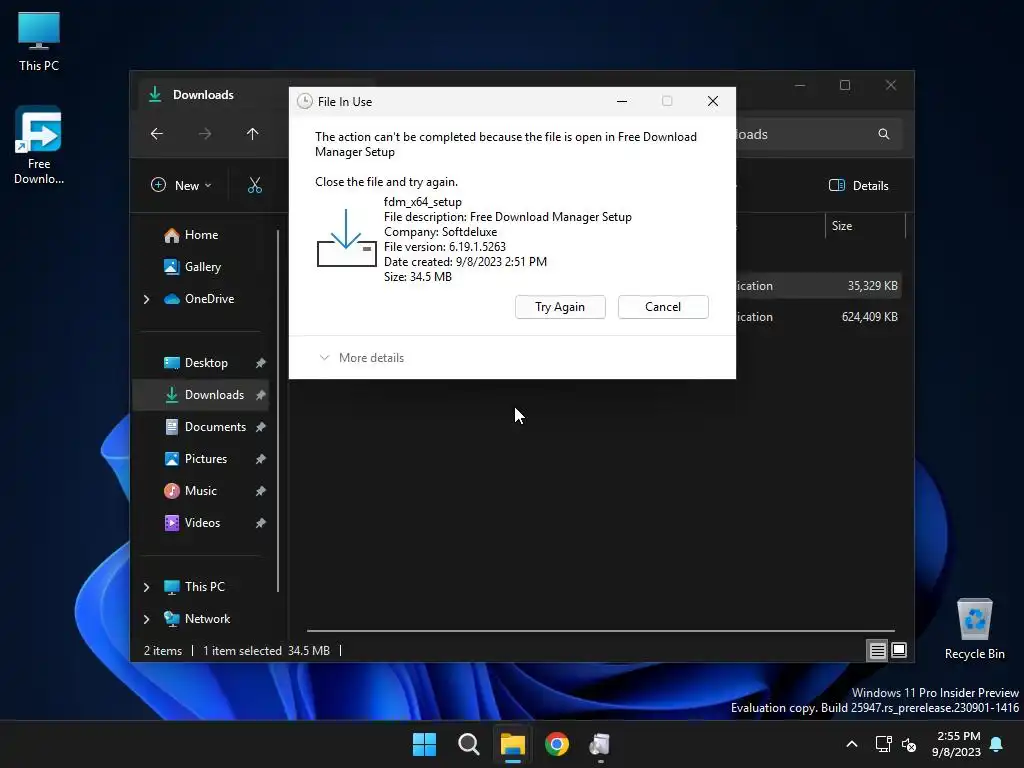
Task: Select the 35,329 KB file row
Action: tap(819, 285)
